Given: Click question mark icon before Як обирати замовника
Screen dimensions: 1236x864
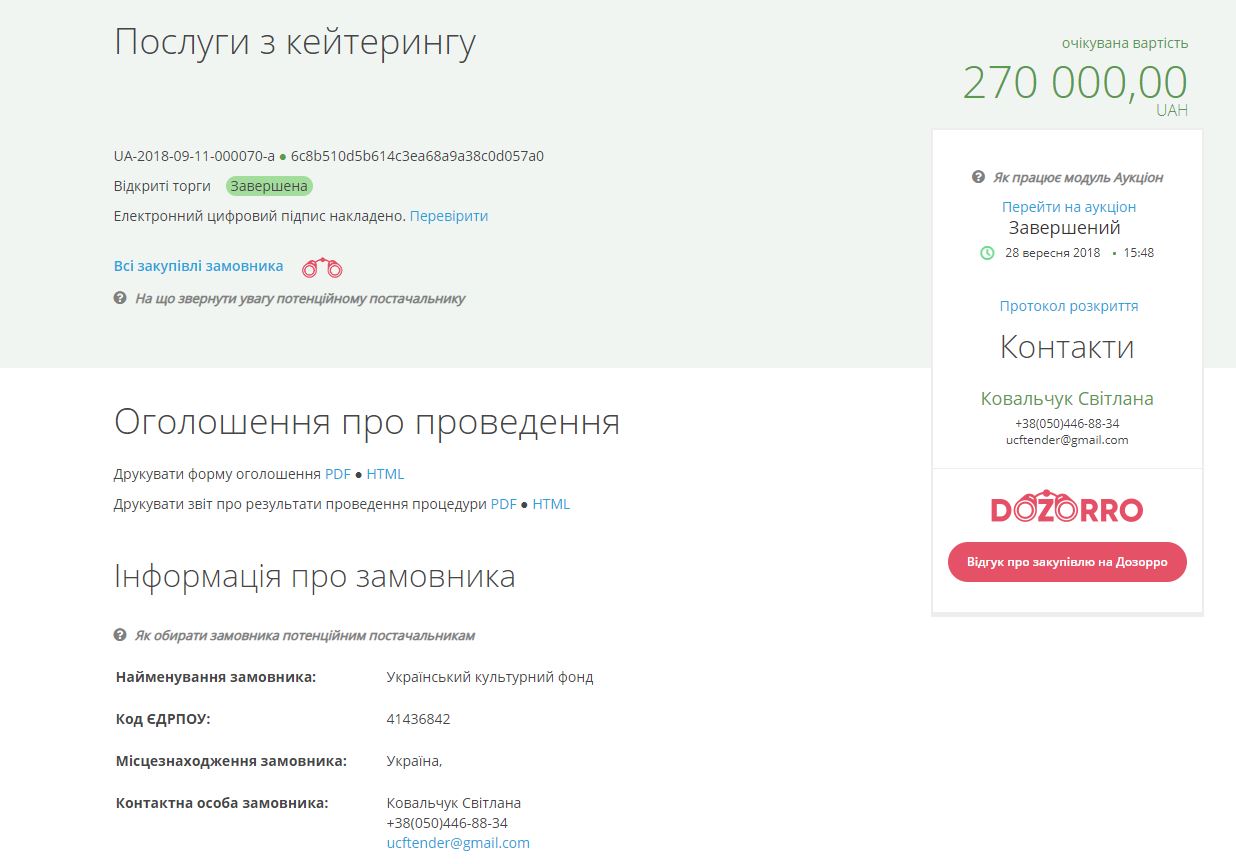Looking at the screenshot, I should tap(120, 635).
